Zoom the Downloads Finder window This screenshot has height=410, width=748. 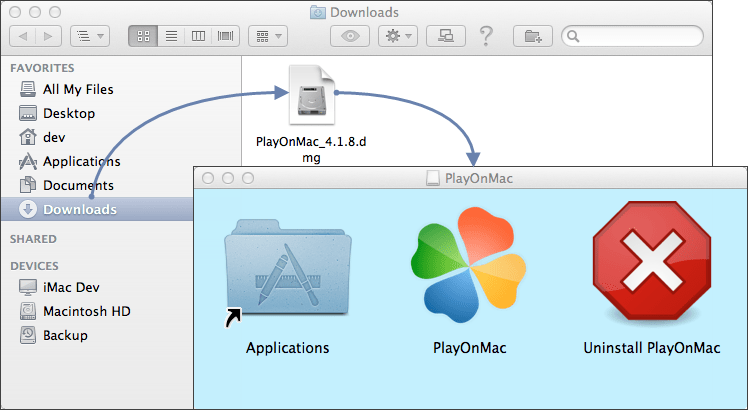tap(55, 12)
